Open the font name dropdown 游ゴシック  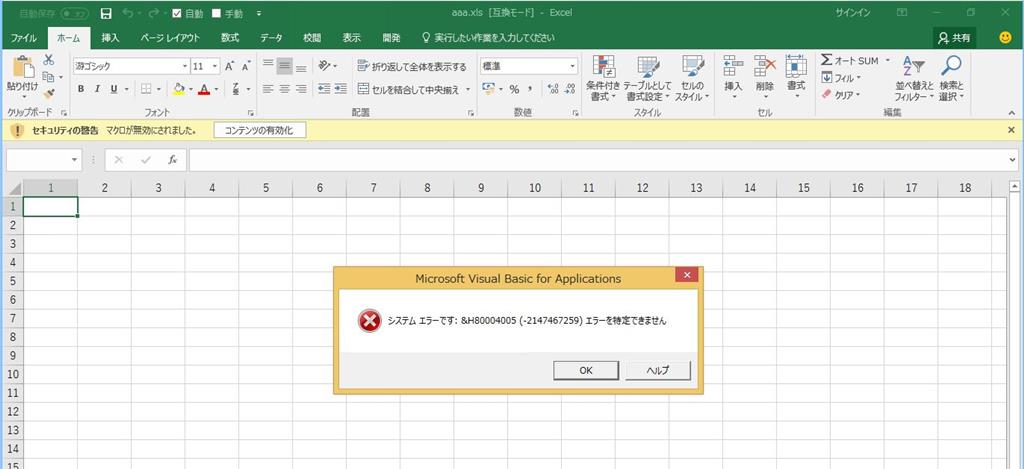(x=185, y=66)
